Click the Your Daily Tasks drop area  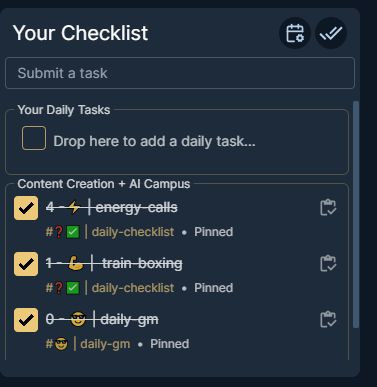pos(177,141)
